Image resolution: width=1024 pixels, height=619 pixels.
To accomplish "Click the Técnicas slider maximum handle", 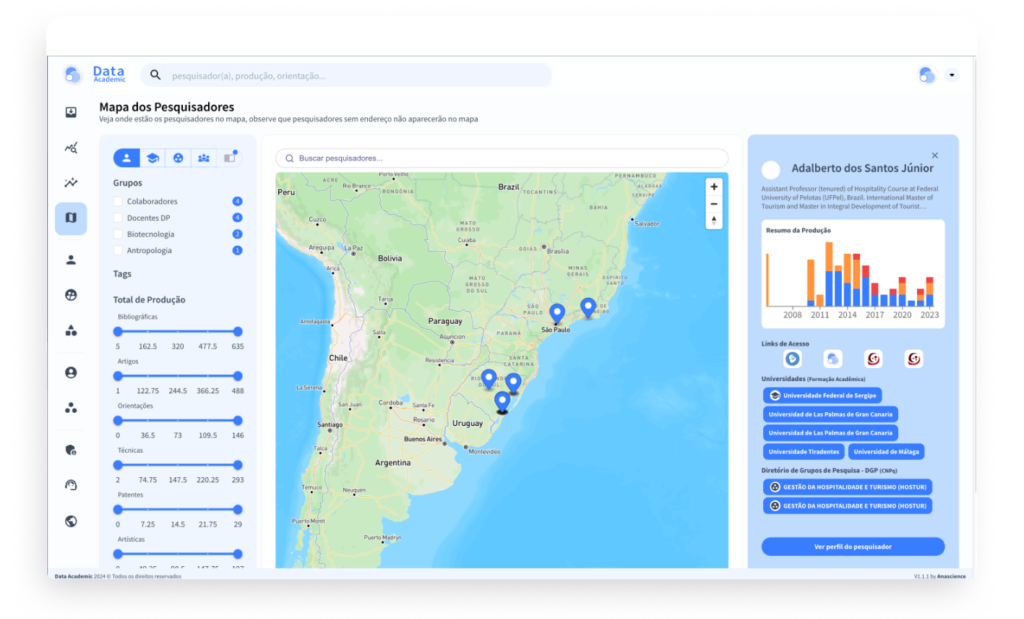I will [x=238, y=465].
